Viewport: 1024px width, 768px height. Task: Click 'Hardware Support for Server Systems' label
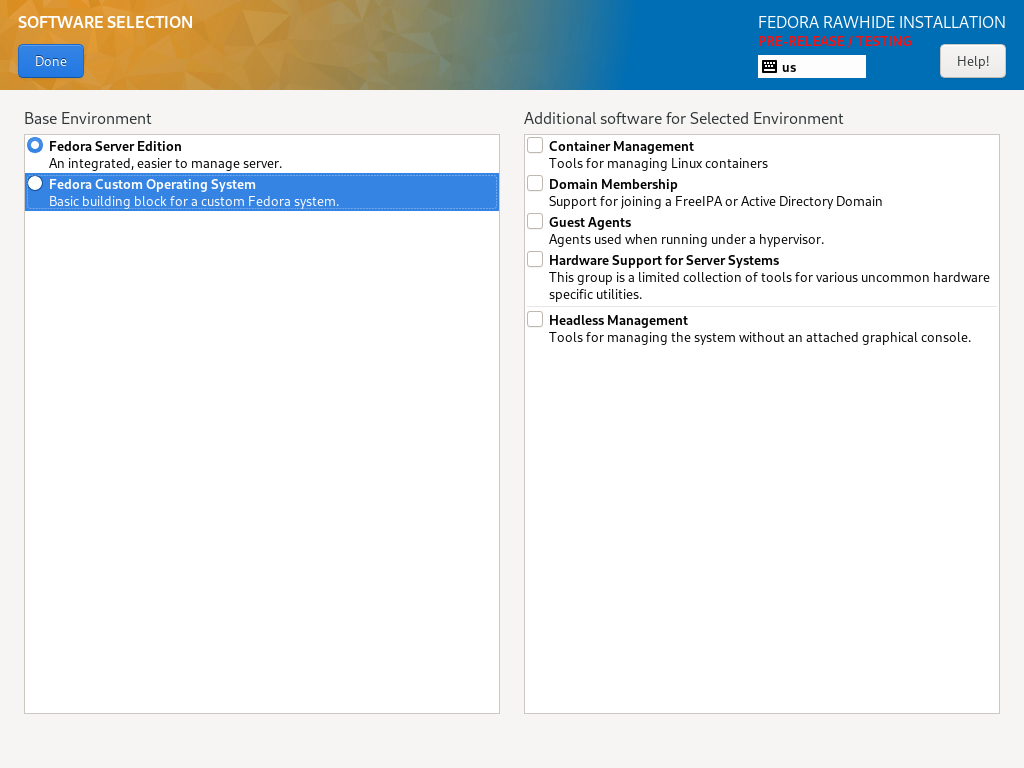coord(664,261)
